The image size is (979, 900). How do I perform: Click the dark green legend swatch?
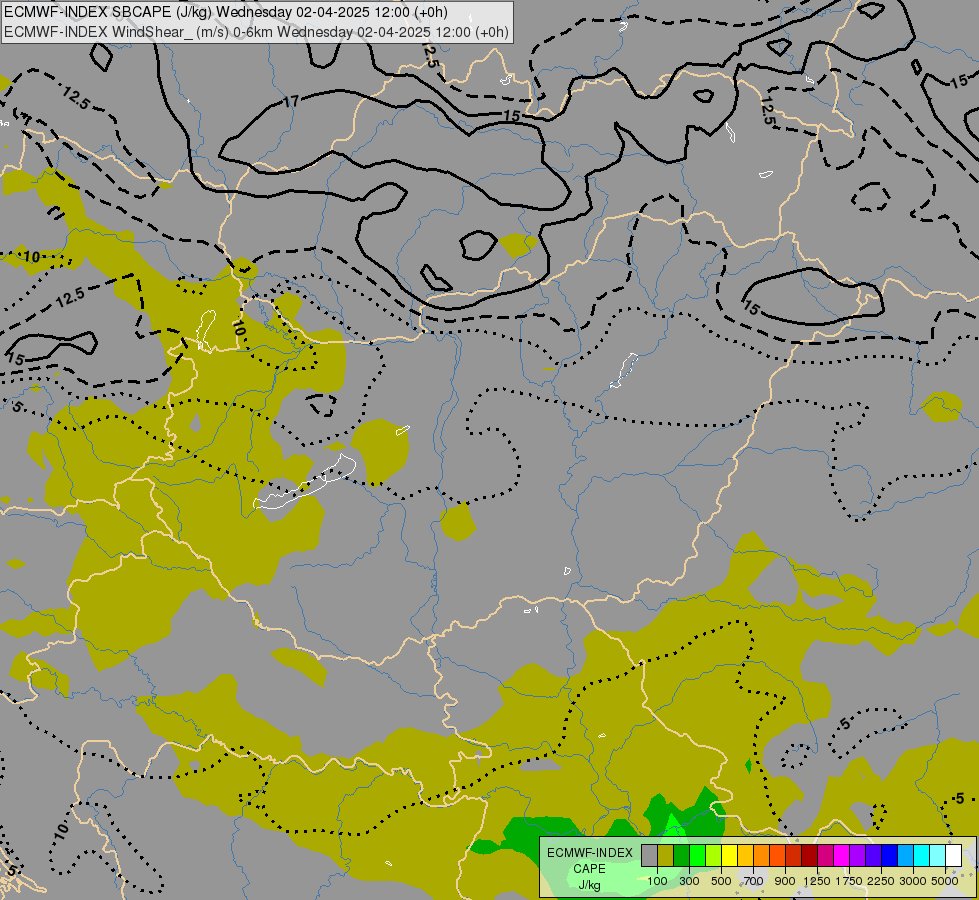pos(682,856)
